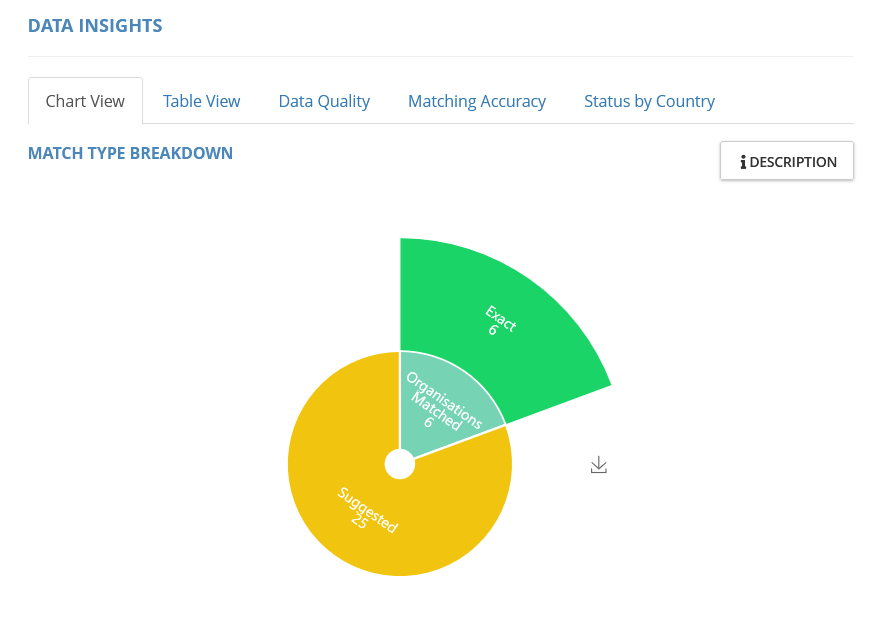The height and width of the screenshot is (617, 874).
Task: Click the Match Type Breakdown heading
Action: tap(130, 153)
